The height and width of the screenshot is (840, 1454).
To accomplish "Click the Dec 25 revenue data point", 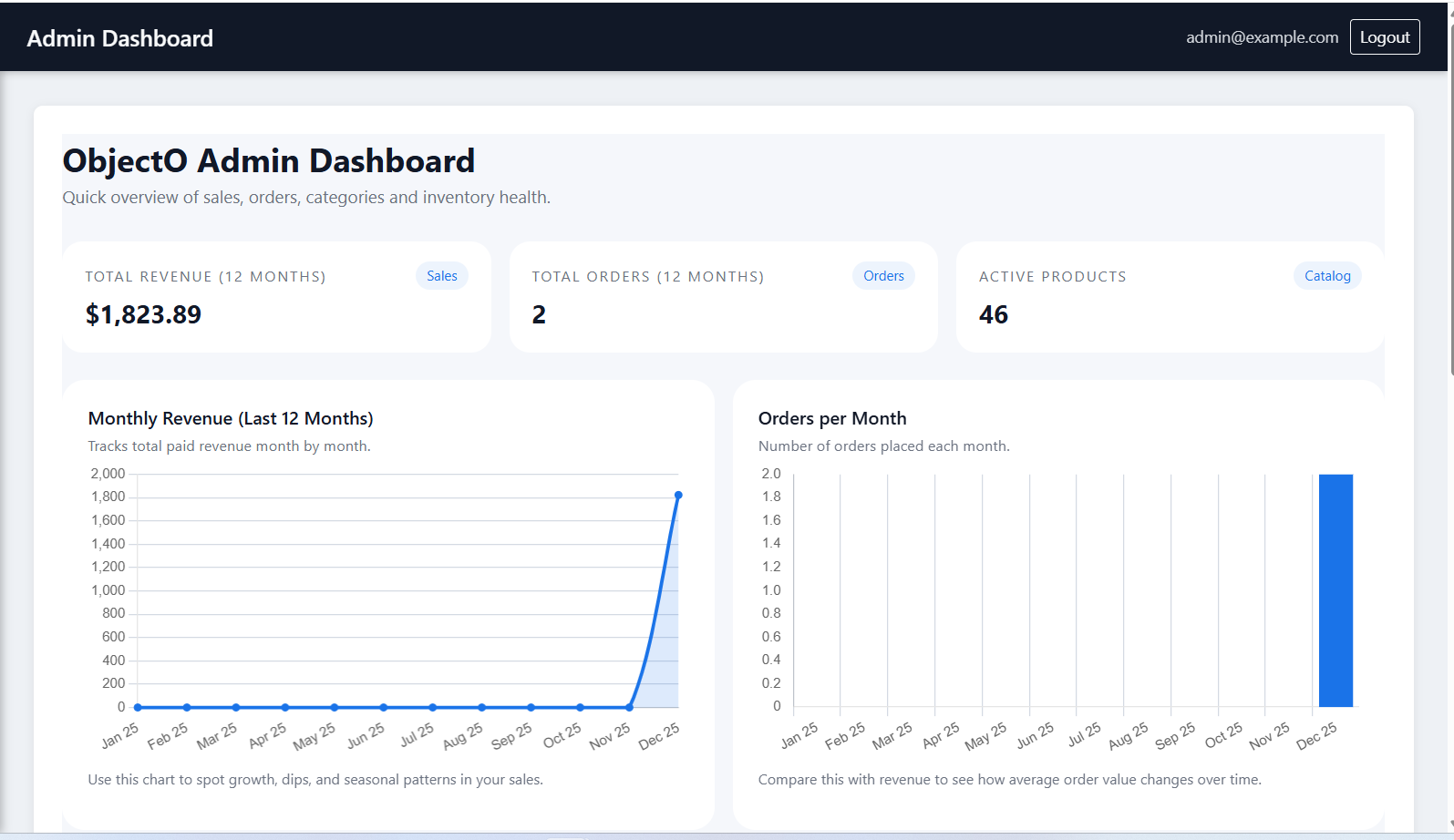I will 678,496.
